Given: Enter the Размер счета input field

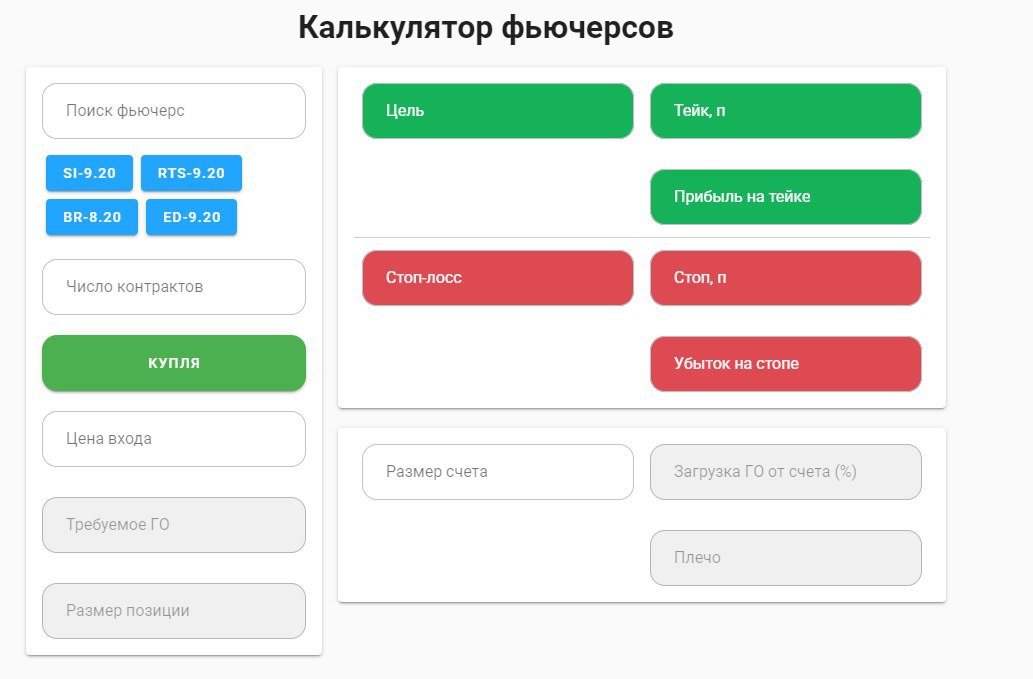Looking at the screenshot, I should tap(497, 472).
